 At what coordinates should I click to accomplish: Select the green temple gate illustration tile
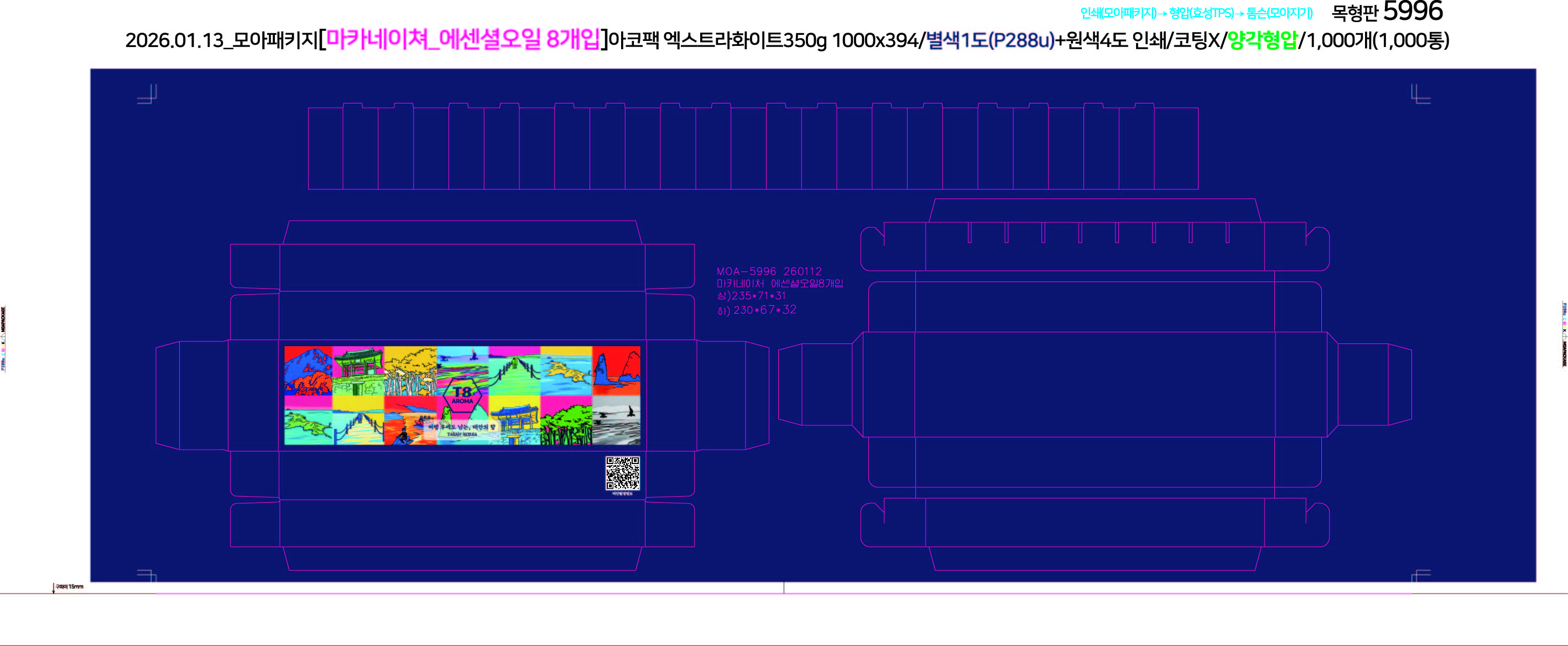pyautogui.click(x=358, y=371)
